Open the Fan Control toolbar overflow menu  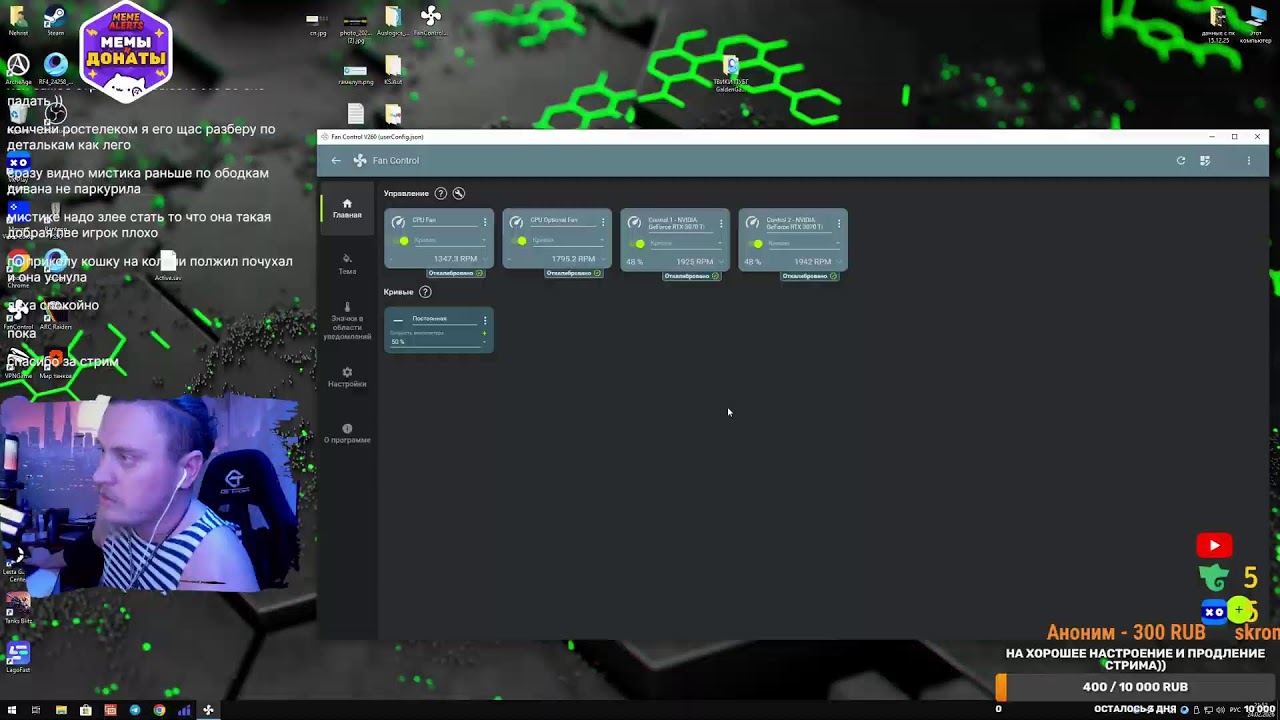[1248, 160]
